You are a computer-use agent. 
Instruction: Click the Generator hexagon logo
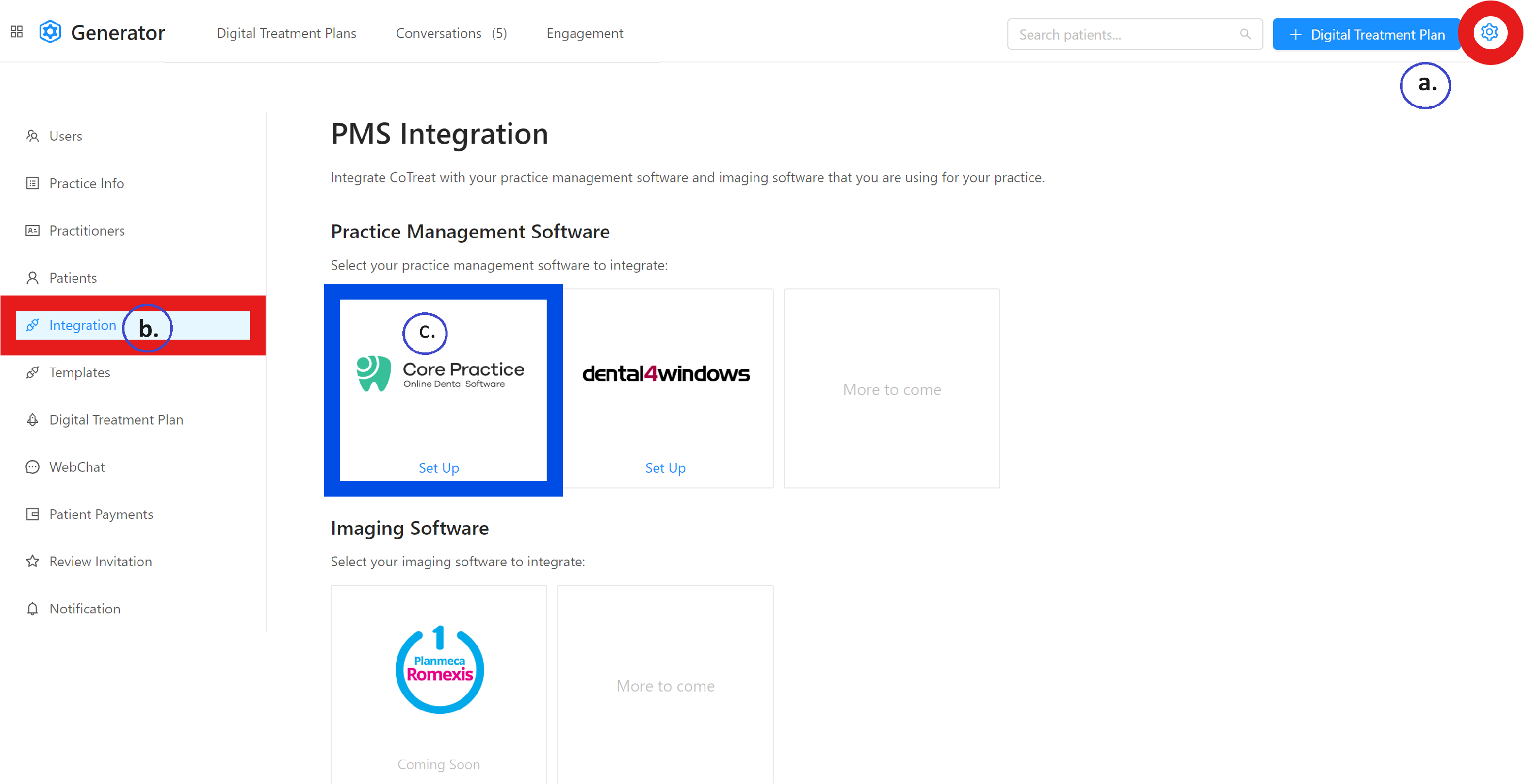[x=50, y=32]
